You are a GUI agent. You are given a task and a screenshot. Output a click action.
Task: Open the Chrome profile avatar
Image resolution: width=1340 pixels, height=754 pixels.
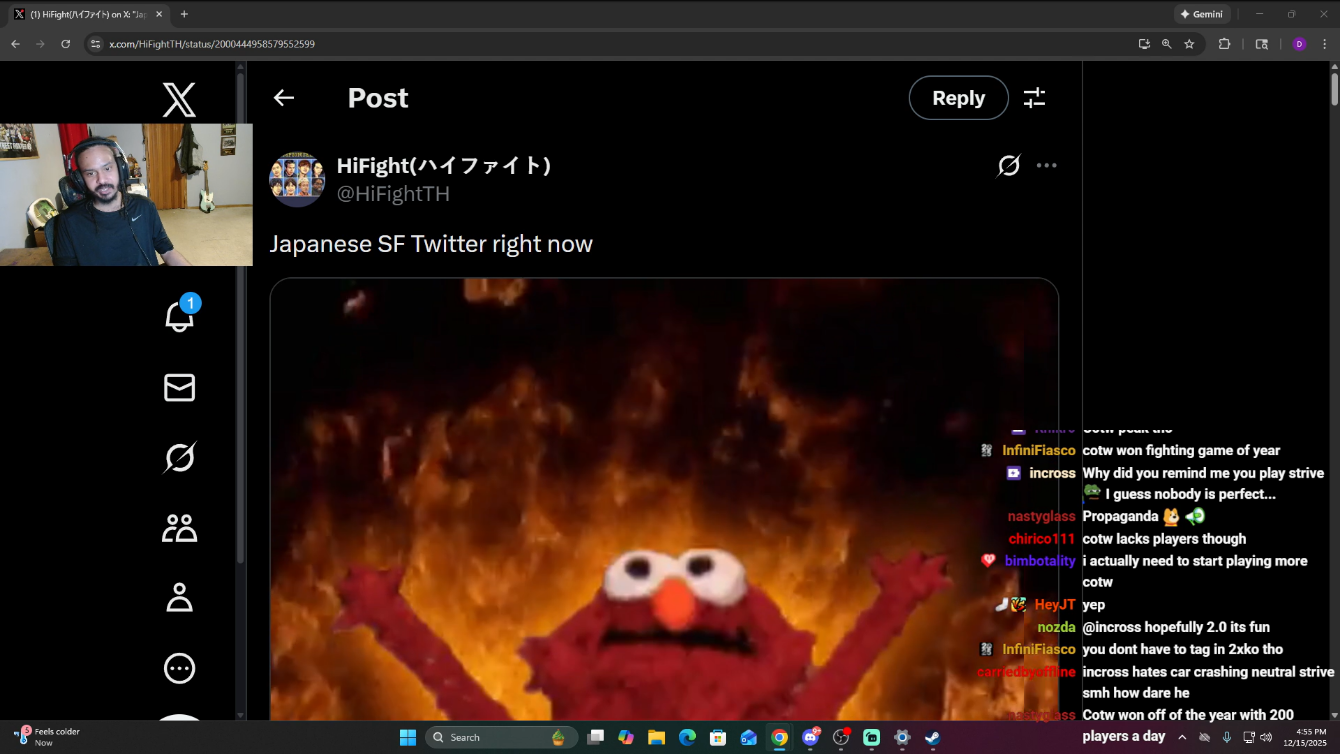click(x=1299, y=44)
